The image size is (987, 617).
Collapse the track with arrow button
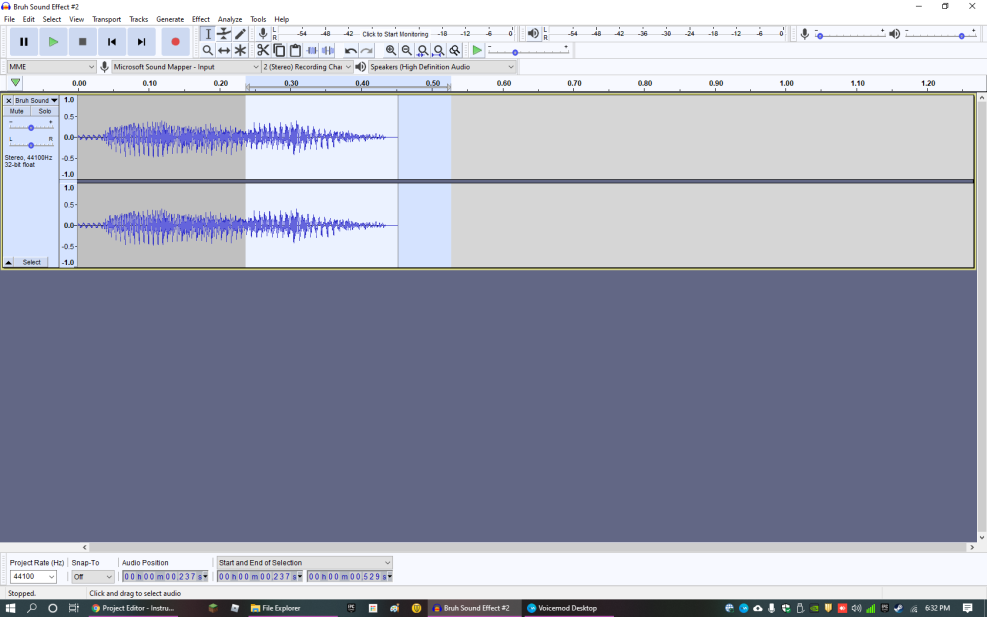click(9, 263)
